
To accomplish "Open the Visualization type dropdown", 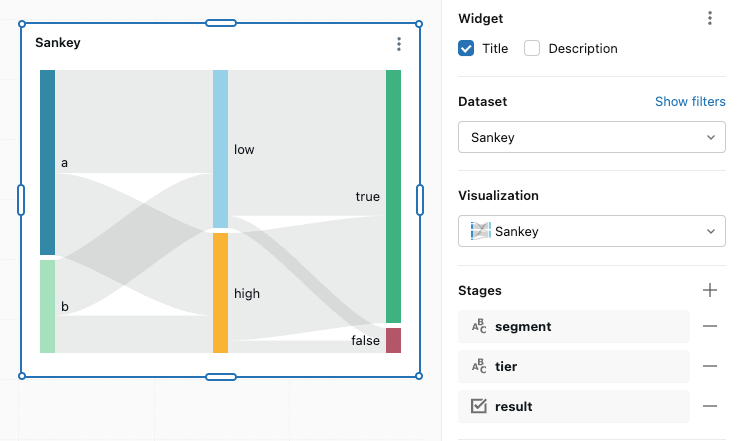I will (x=591, y=231).
